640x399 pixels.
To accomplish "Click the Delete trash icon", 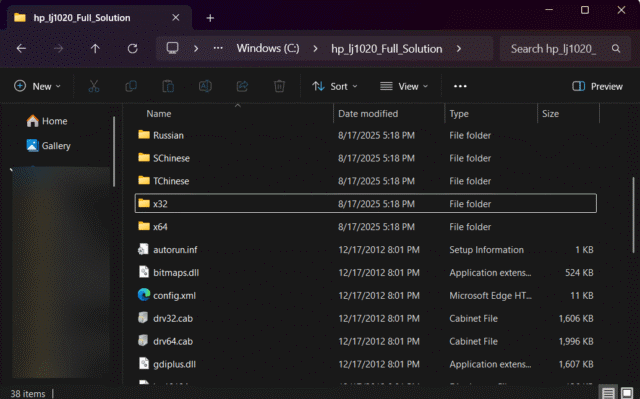I will pos(279,86).
